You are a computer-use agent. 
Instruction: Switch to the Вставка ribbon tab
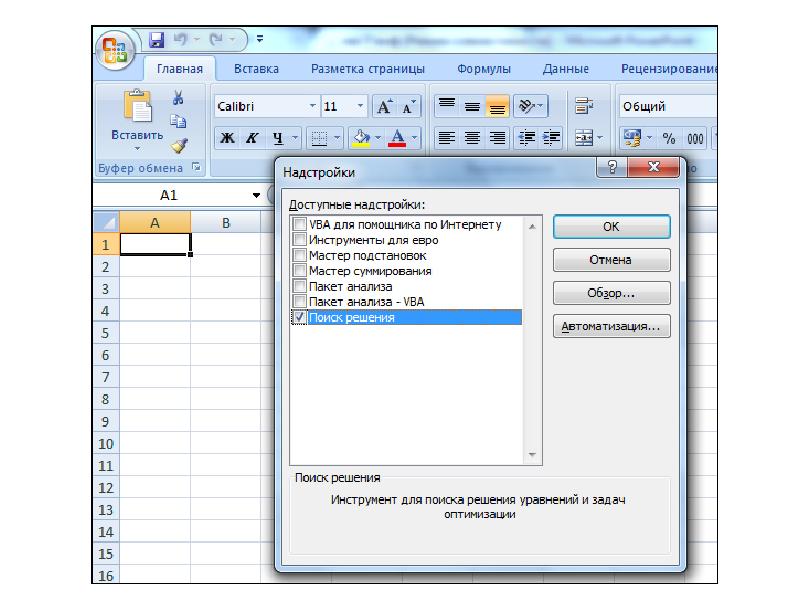tap(256, 69)
